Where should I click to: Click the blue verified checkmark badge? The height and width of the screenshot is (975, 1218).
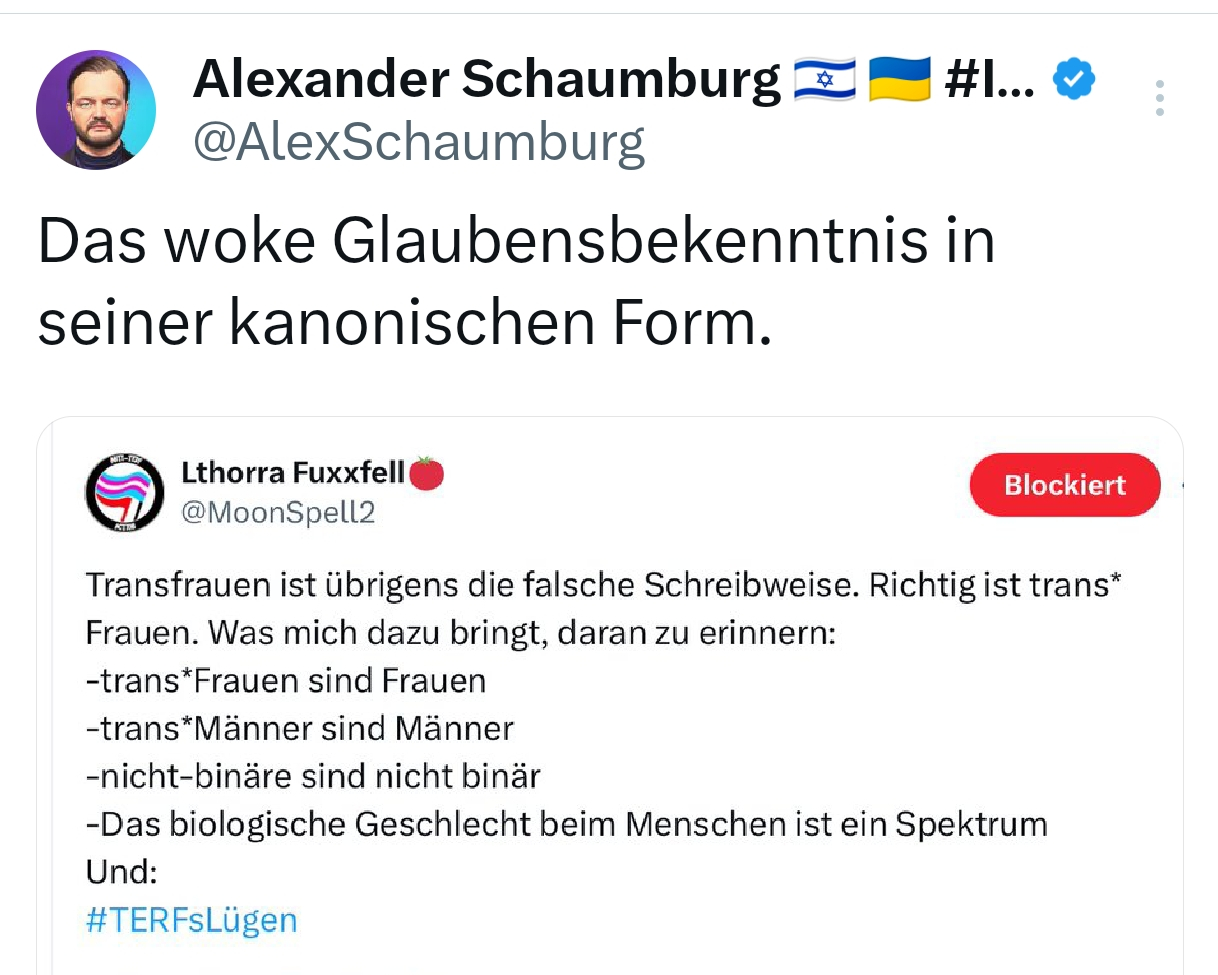coord(1075,80)
